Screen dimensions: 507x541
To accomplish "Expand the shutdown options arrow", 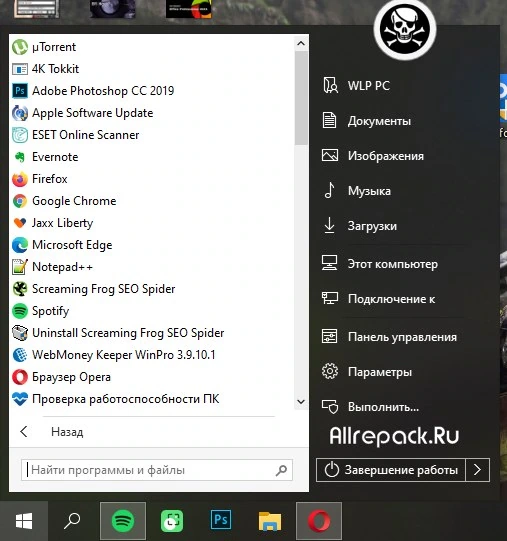I will (x=477, y=470).
